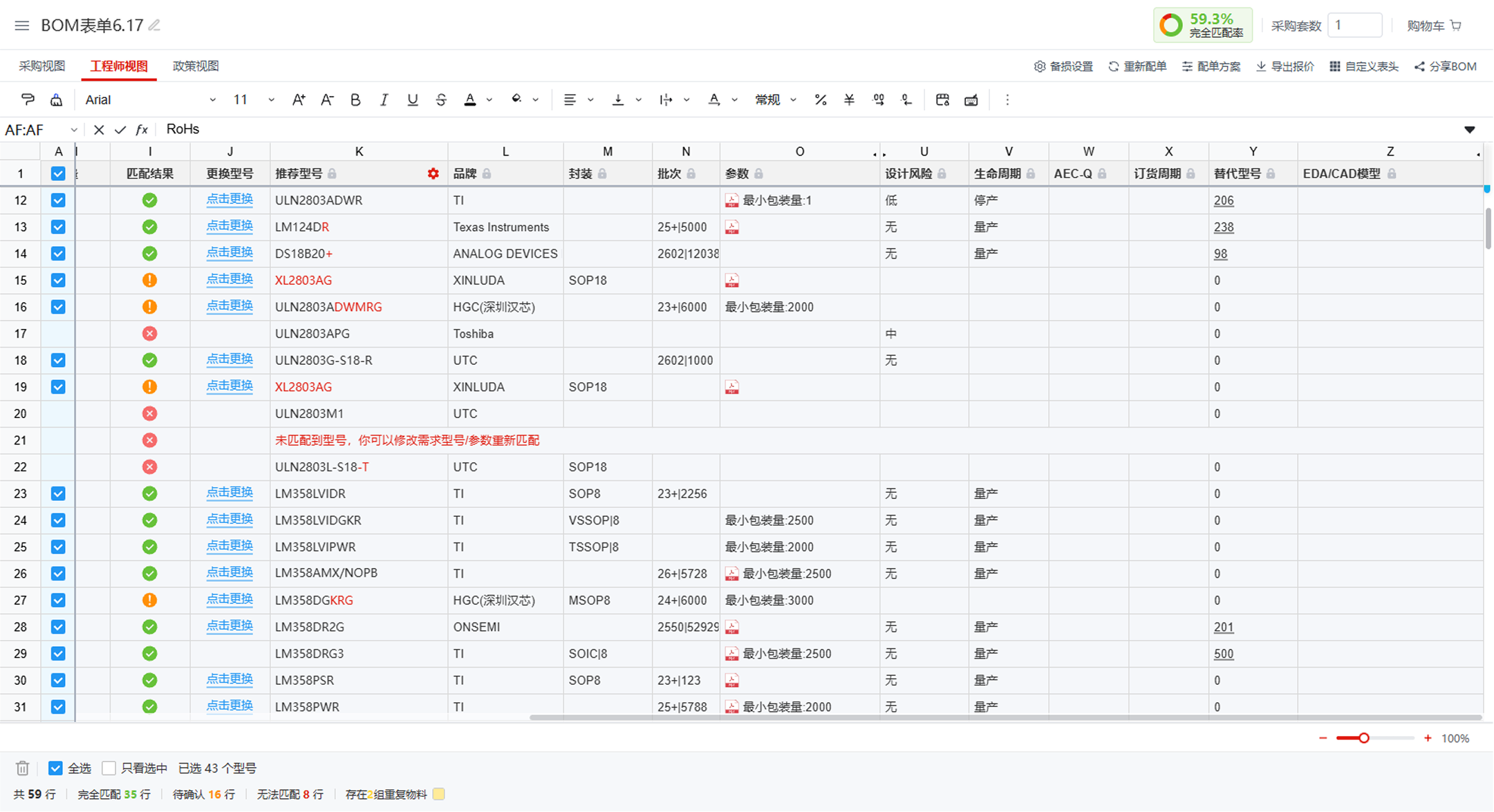Open PDF datasheet for ULN2803ADWR row
The width and height of the screenshot is (1494, 812).
[731, 200]
